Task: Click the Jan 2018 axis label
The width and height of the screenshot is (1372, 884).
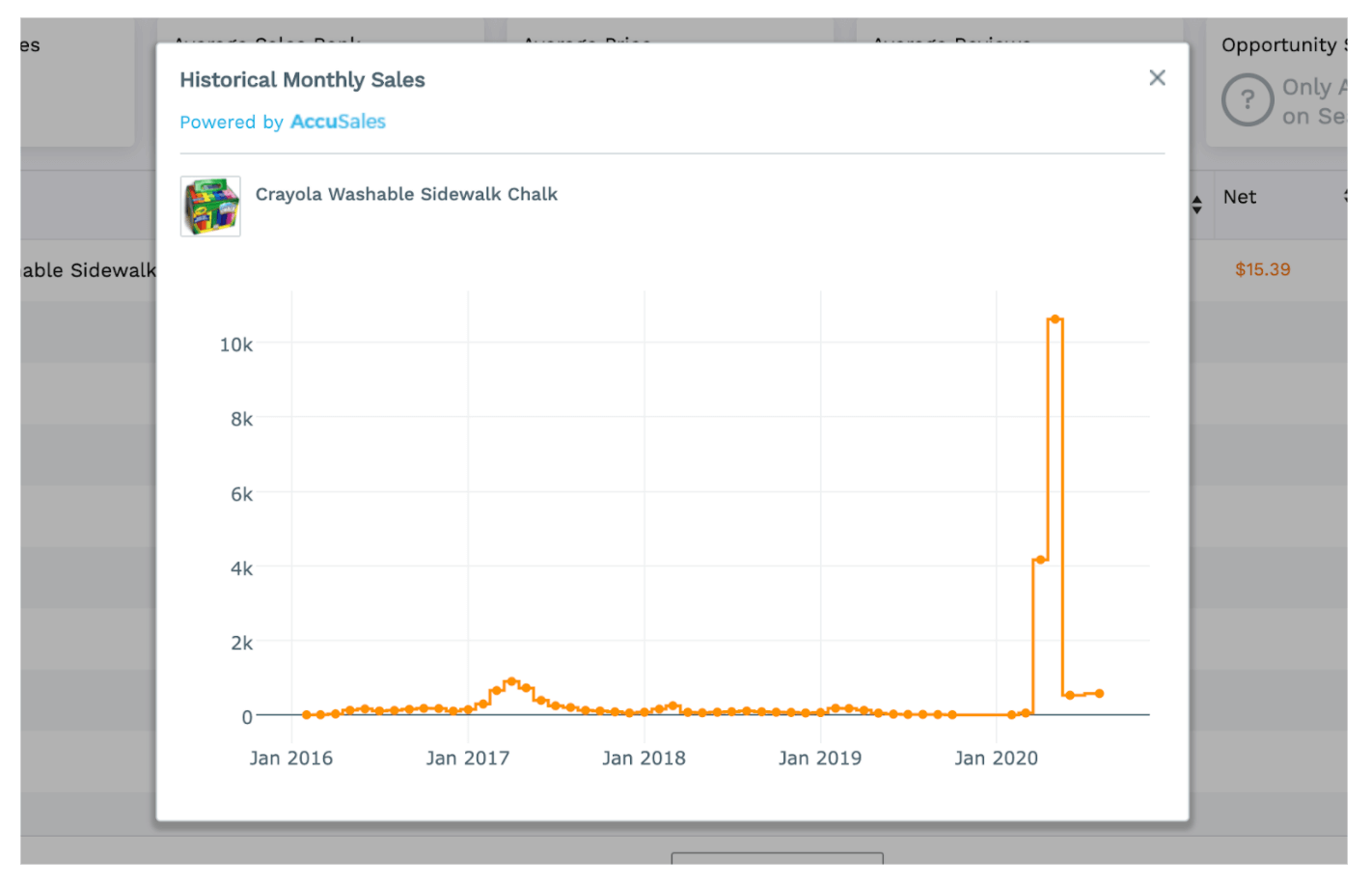Action: (644, 759)
